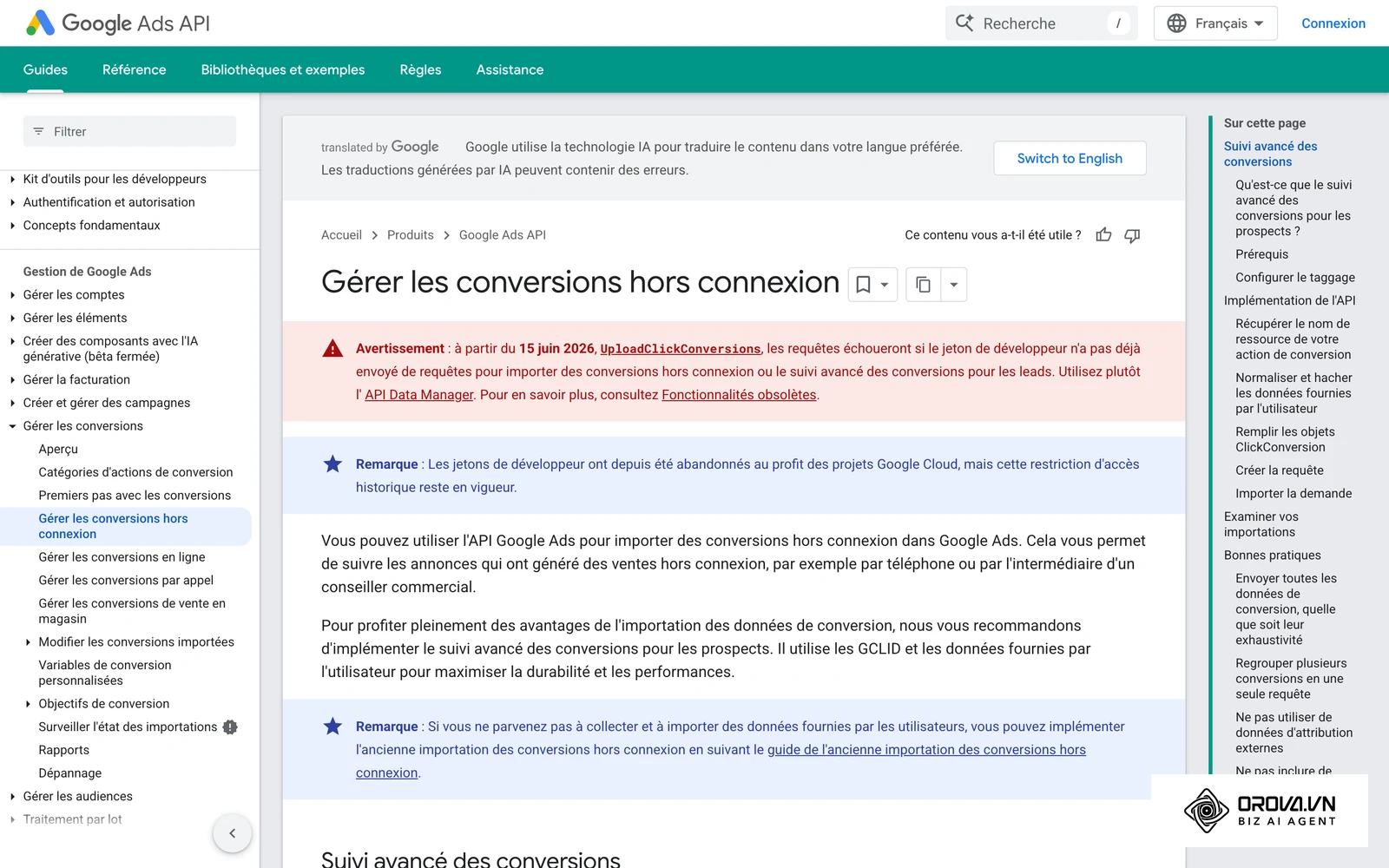This screenshot has height=868, width=1389.
Task: Open the Fonctionnalités obsolètes link
Action: 739,395
